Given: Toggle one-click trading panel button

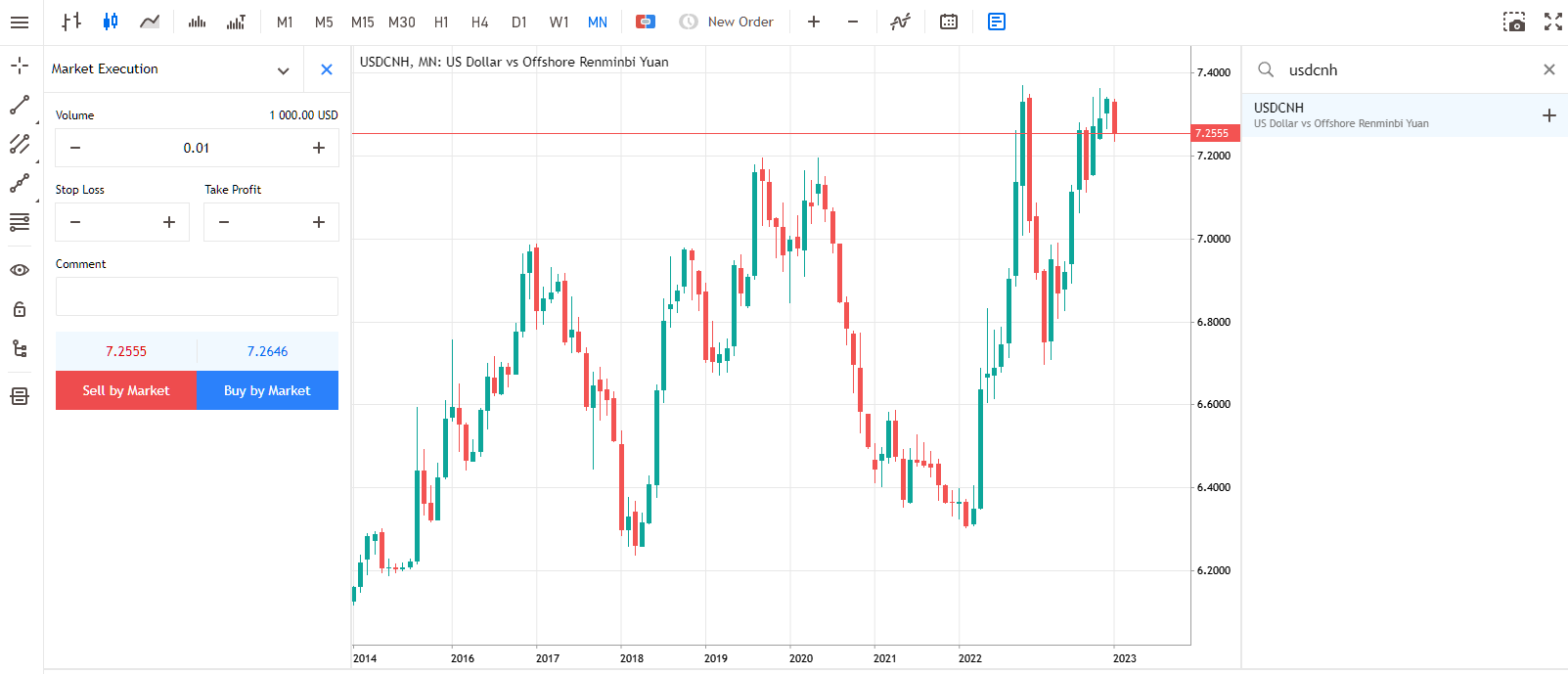Looking at the screenshot, I should 646,22.
